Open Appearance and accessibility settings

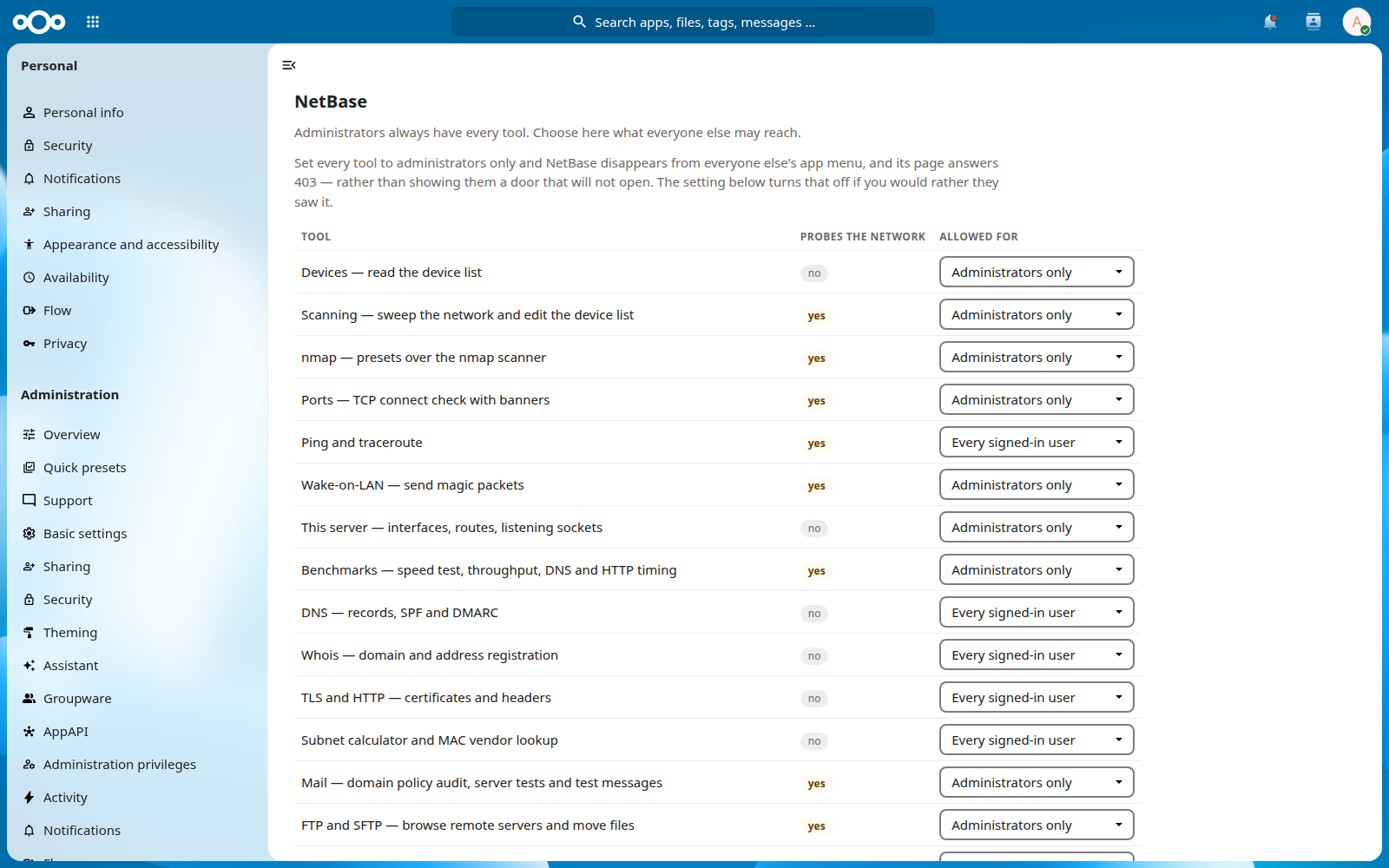click(137, 245)
